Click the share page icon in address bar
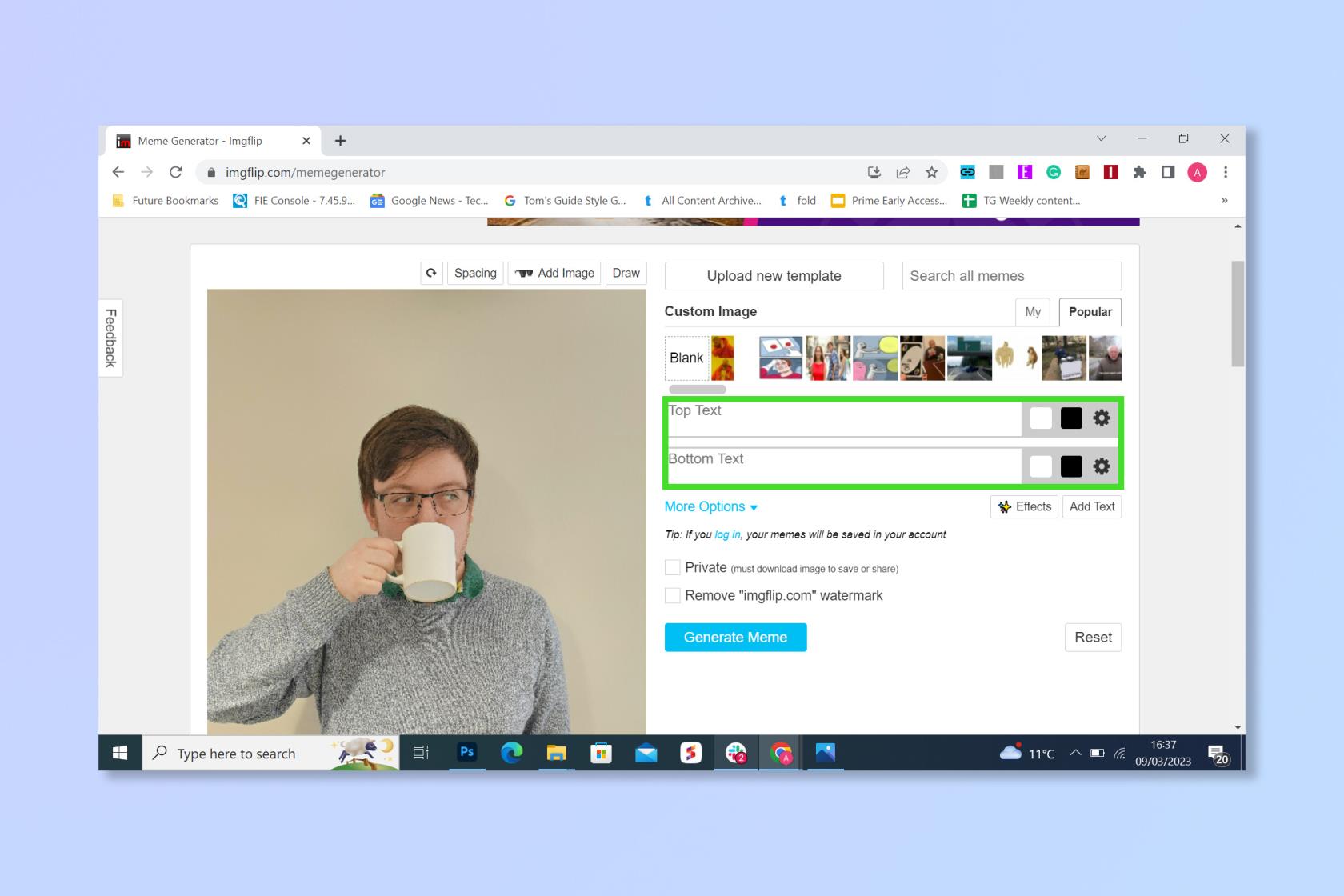Image resolution: width=1344 pixels, height=896 pixels. point(903,172)
